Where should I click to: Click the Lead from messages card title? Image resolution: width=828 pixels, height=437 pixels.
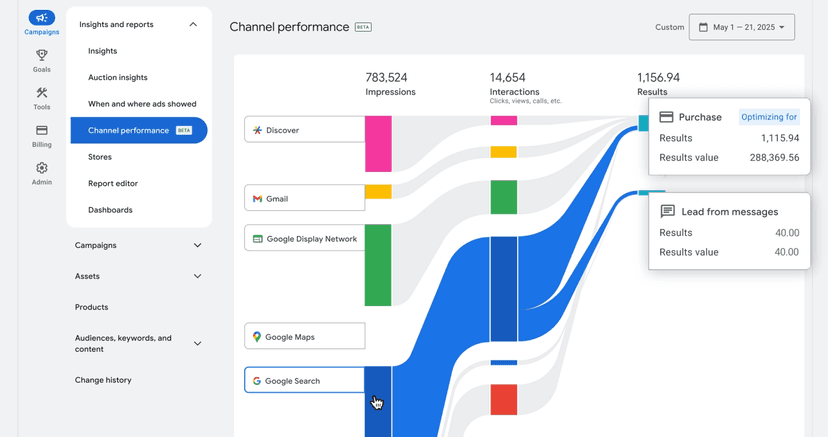(x=729, y=212)
